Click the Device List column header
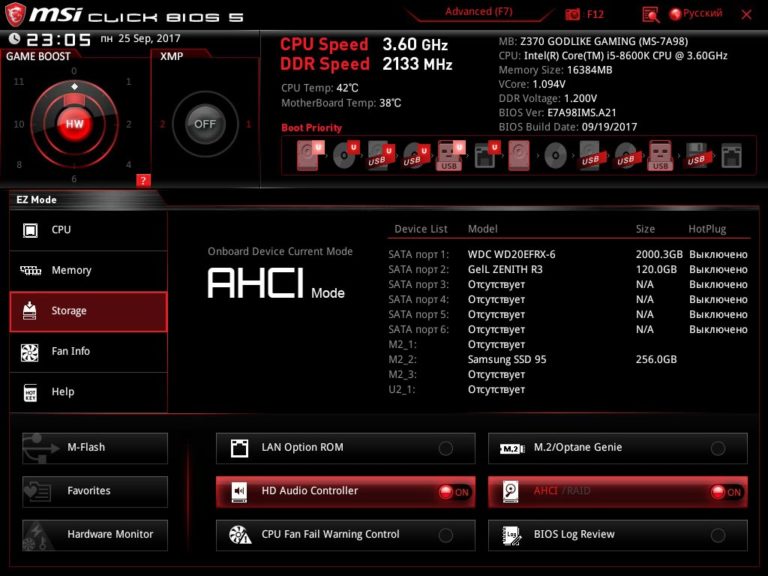Screen dimensions: 768x576 421,229
